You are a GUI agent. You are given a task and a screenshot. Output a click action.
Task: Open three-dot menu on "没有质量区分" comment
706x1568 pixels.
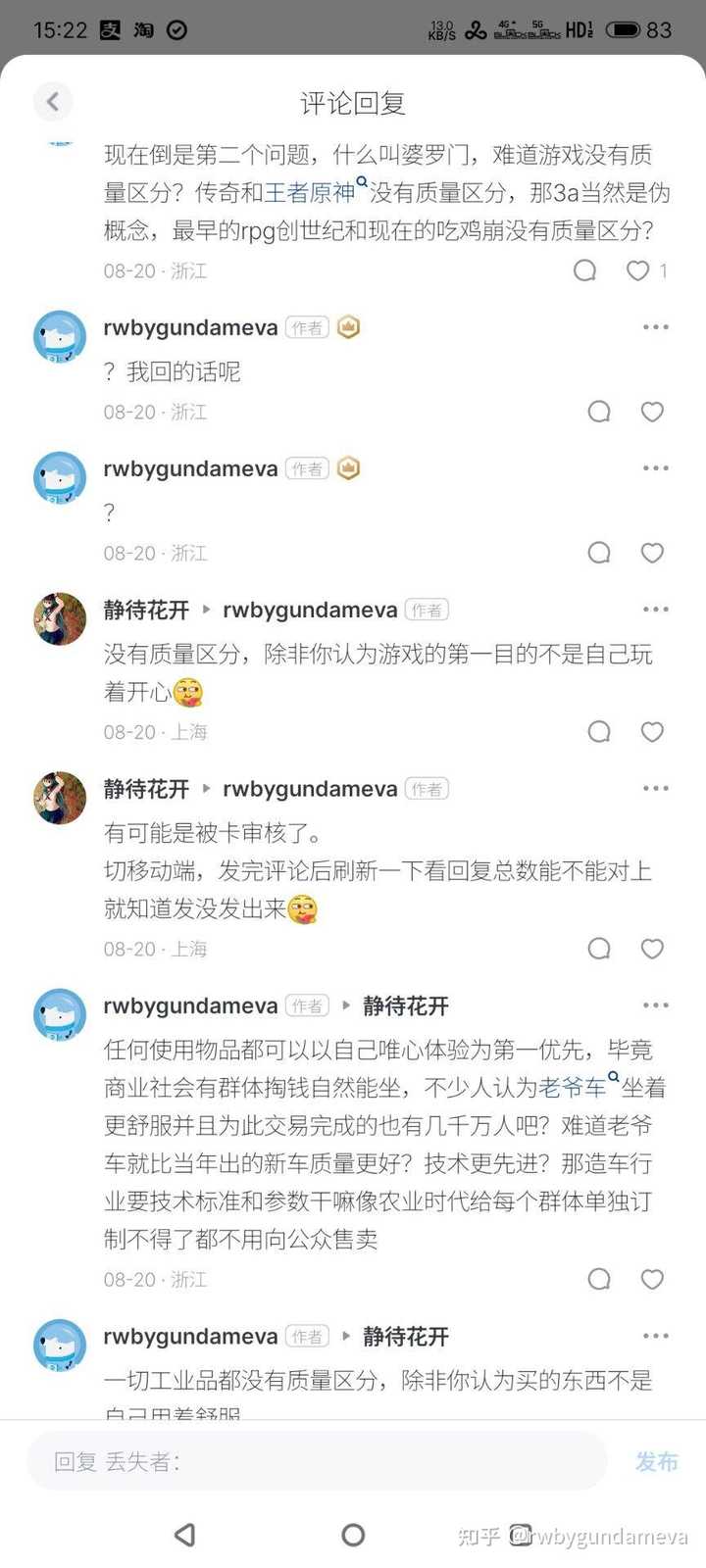pyautogui.click(x=655, y=610)
